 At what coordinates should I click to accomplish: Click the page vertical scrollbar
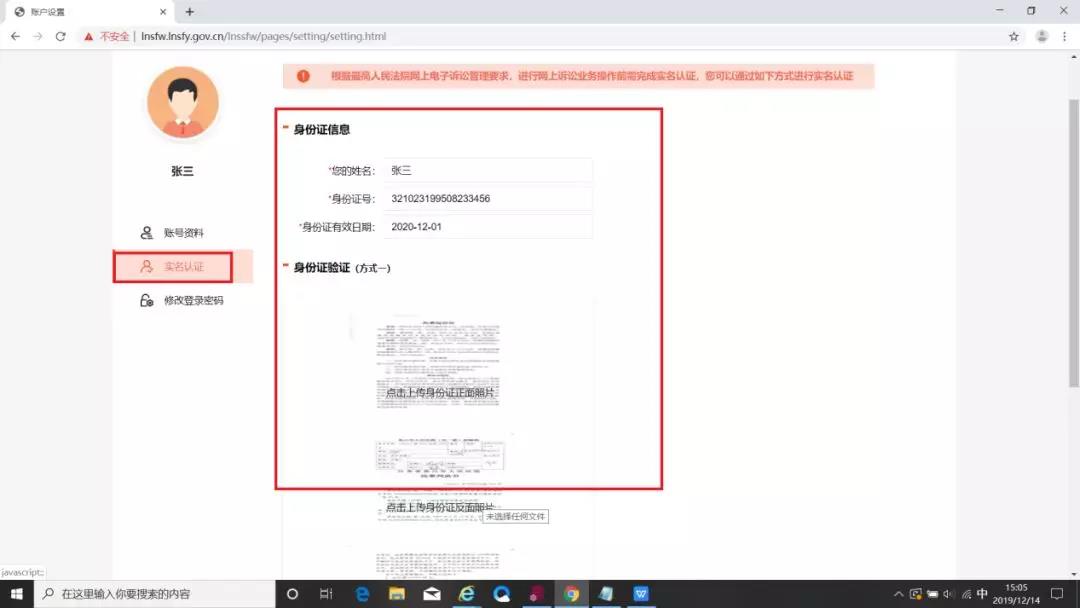pyautogui.click(x=1073, y=242)
